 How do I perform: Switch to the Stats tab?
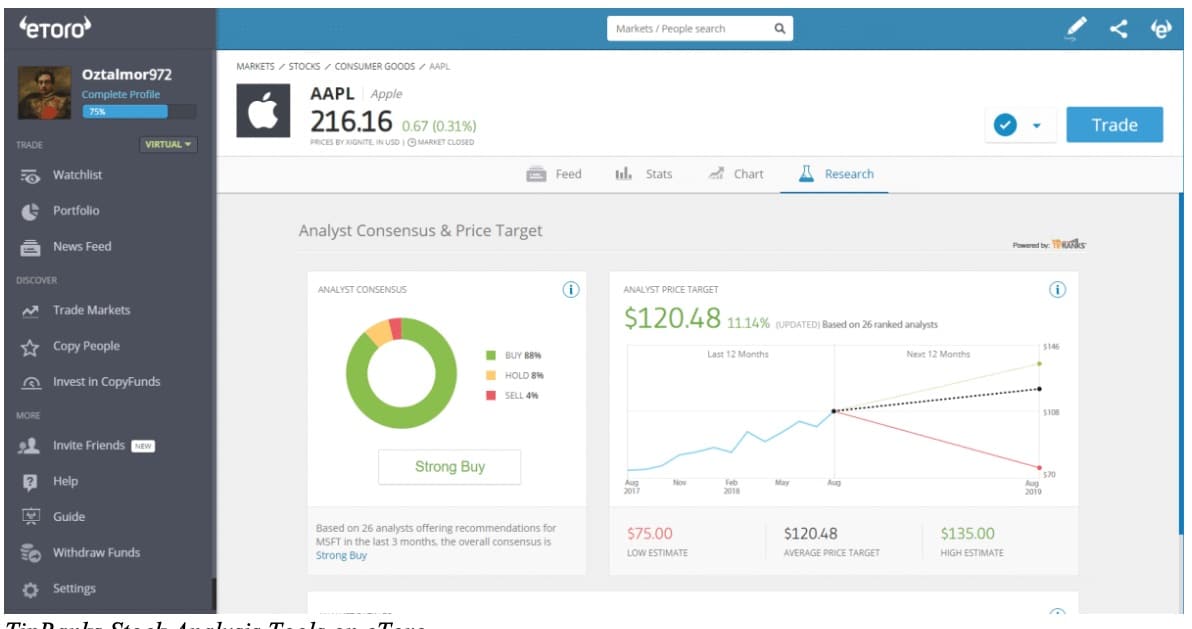click(x=644, y=174)
